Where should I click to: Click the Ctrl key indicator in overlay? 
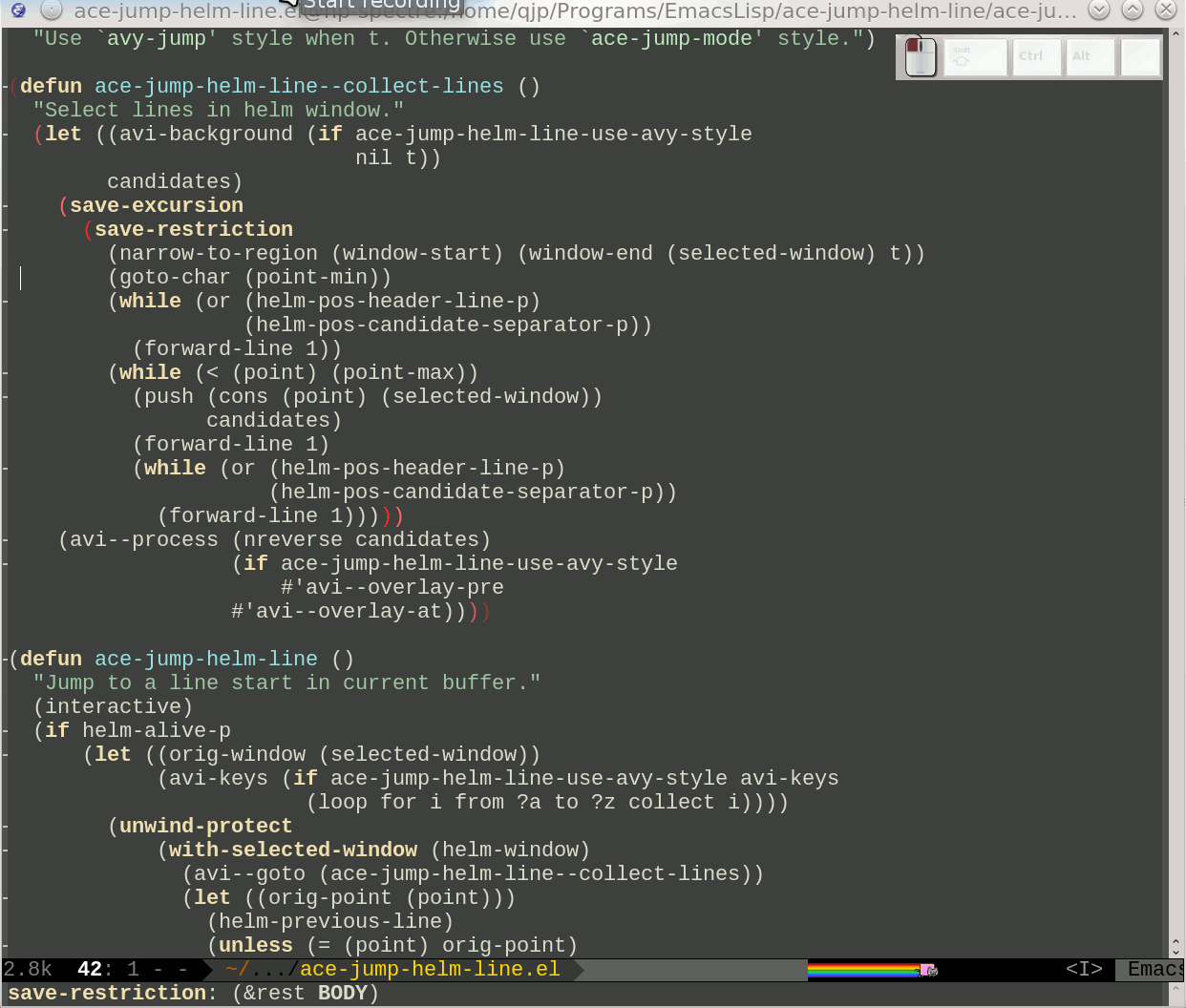[x=1035, y=57]
